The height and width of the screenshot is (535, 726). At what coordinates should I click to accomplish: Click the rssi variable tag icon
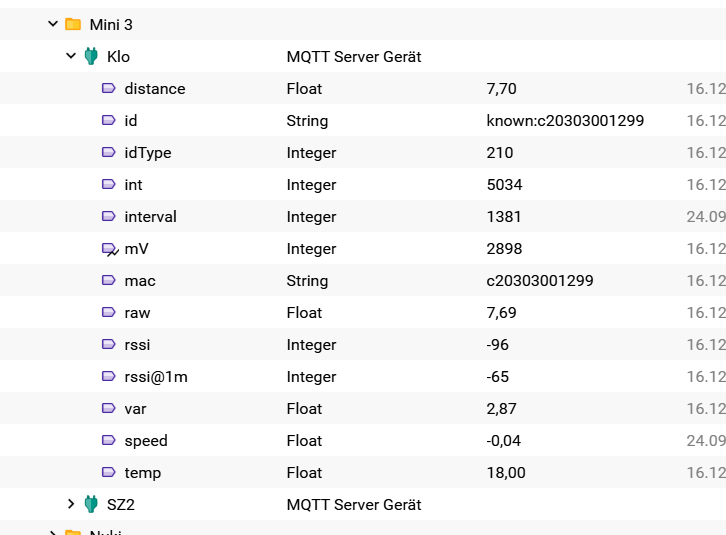click(x=109, y=344)
